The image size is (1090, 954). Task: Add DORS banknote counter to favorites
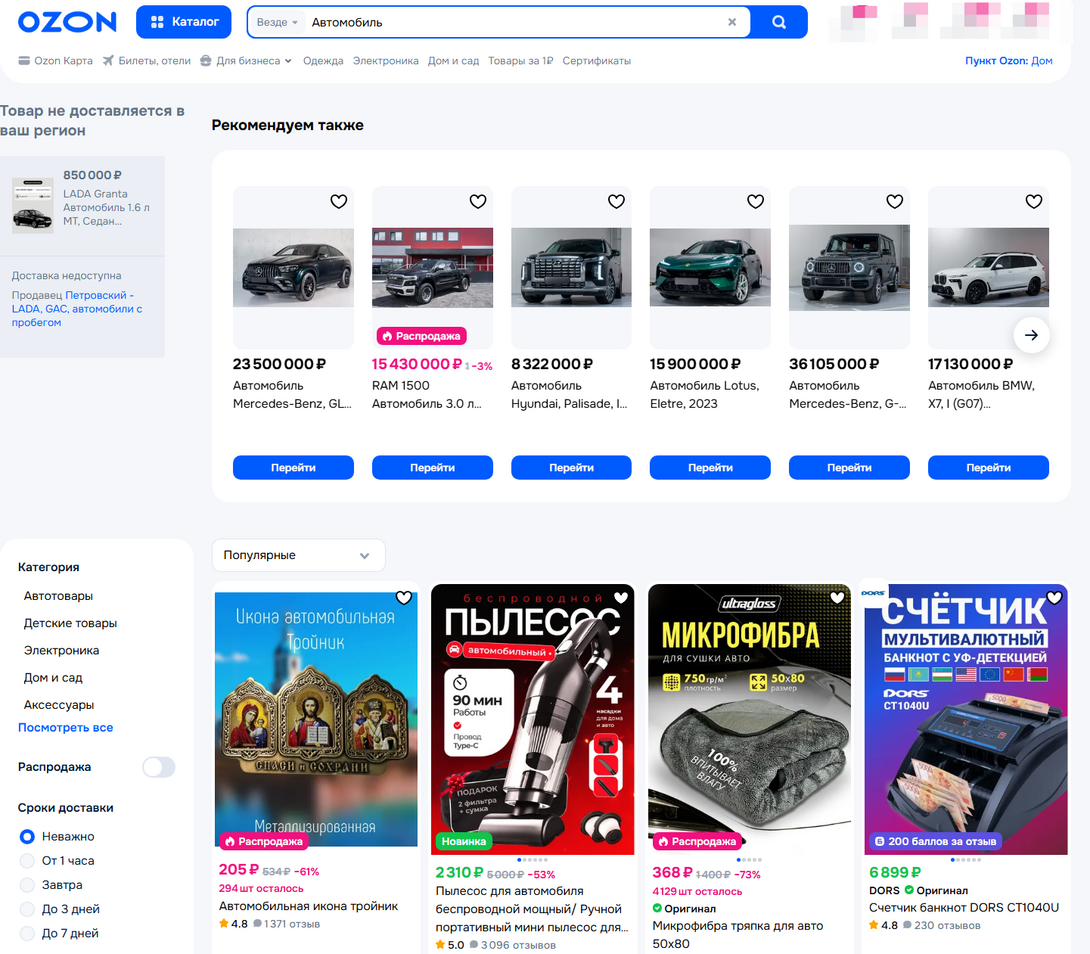pyautogui.click(x=1054, y=598)
